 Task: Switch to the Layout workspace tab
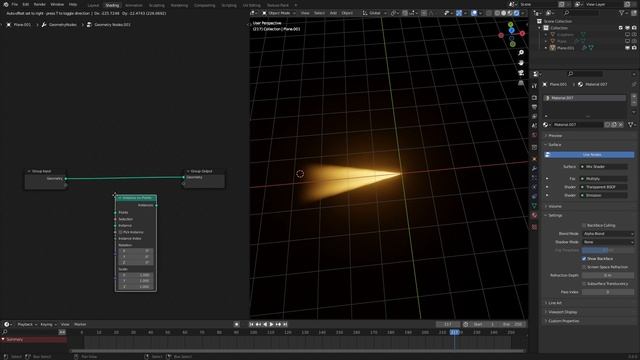point(93,5)
